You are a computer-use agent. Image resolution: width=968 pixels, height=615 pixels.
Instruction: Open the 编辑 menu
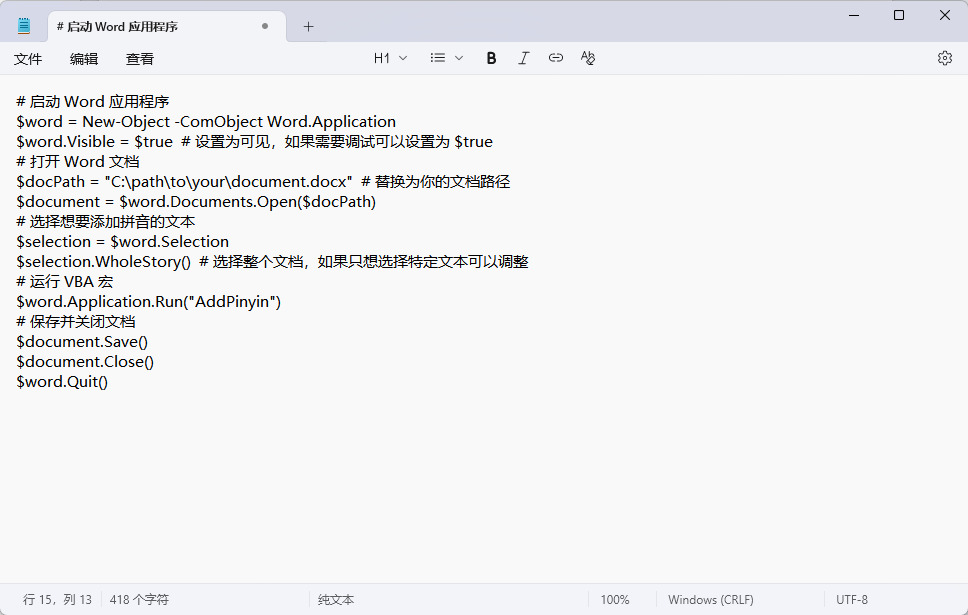84,59
